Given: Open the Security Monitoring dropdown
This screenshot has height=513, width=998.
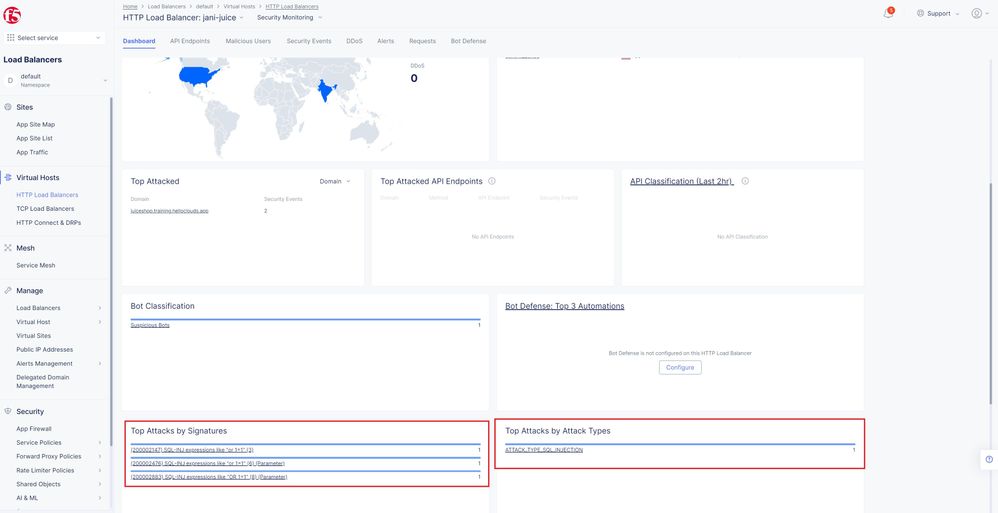Looking at the screenshot, I should tap(290, 17).
